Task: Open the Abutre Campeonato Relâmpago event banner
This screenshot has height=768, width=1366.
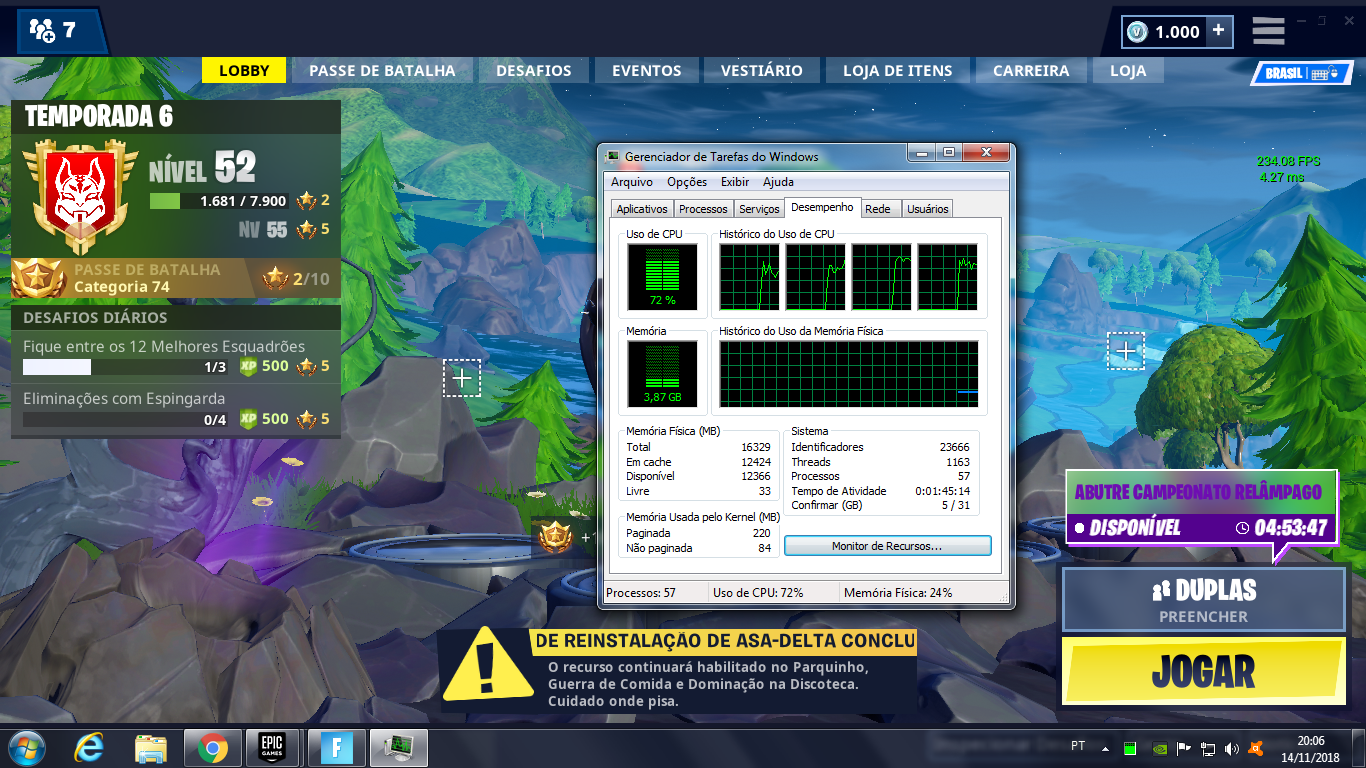Action: 1201,508
